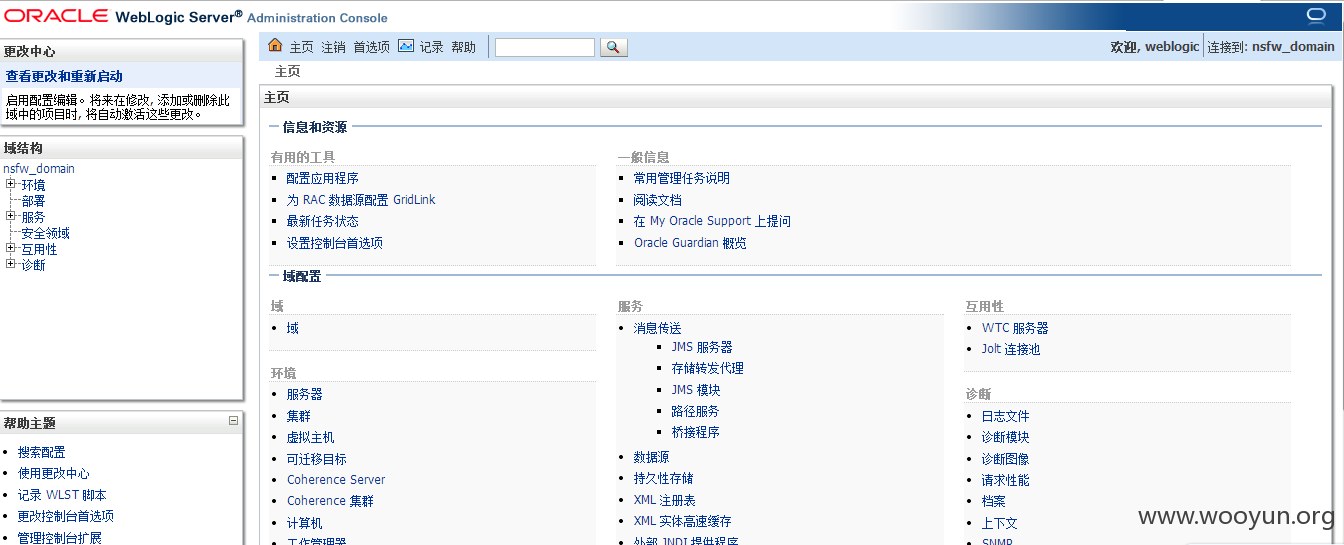1344x545 pixels.
Task: Open 日志文件 link under 诊断
Action: click(x=1005, y=416)
